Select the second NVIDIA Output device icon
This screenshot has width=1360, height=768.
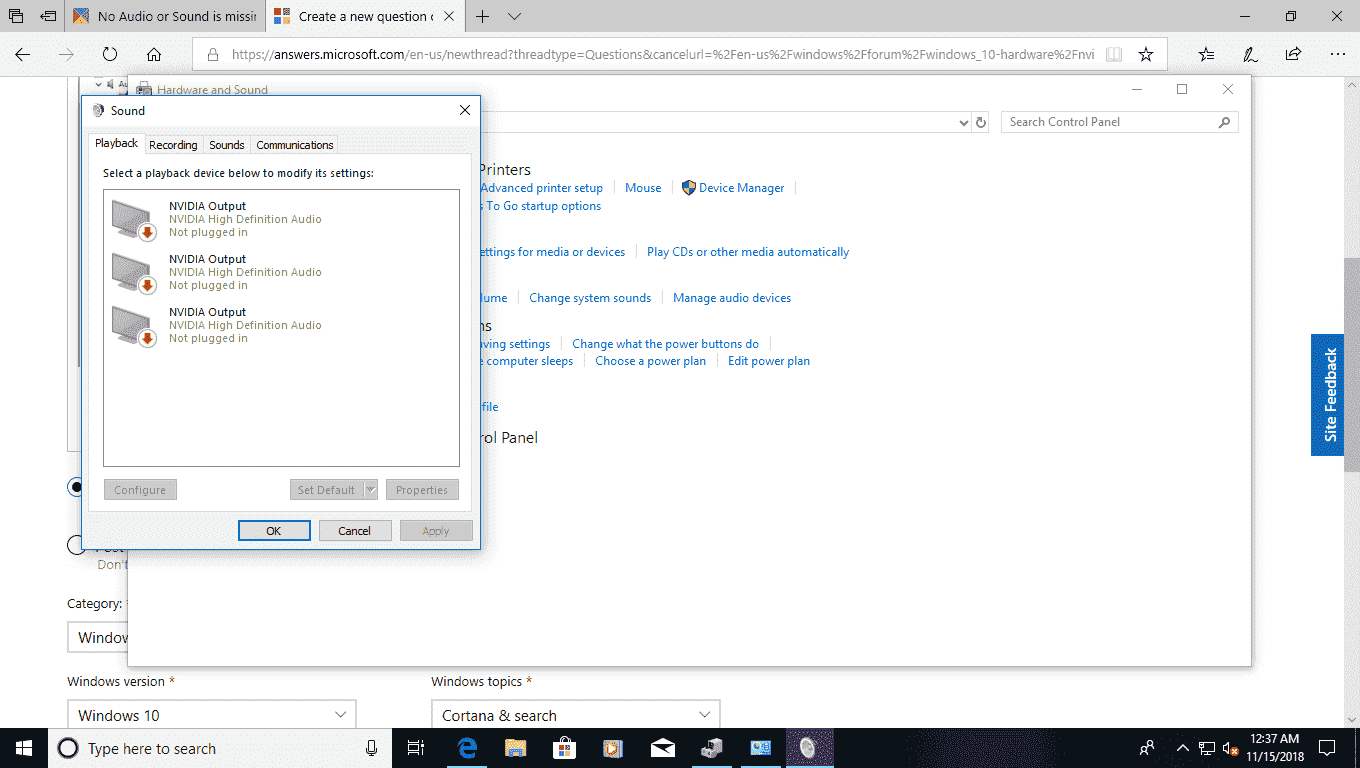coord(133,272)
